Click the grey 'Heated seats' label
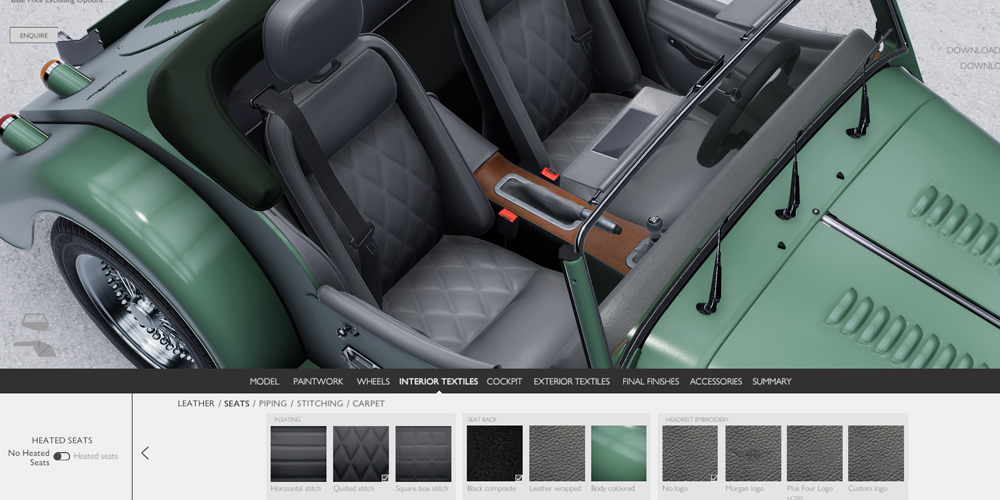The image size is (1000, 500). coord(96,456)
